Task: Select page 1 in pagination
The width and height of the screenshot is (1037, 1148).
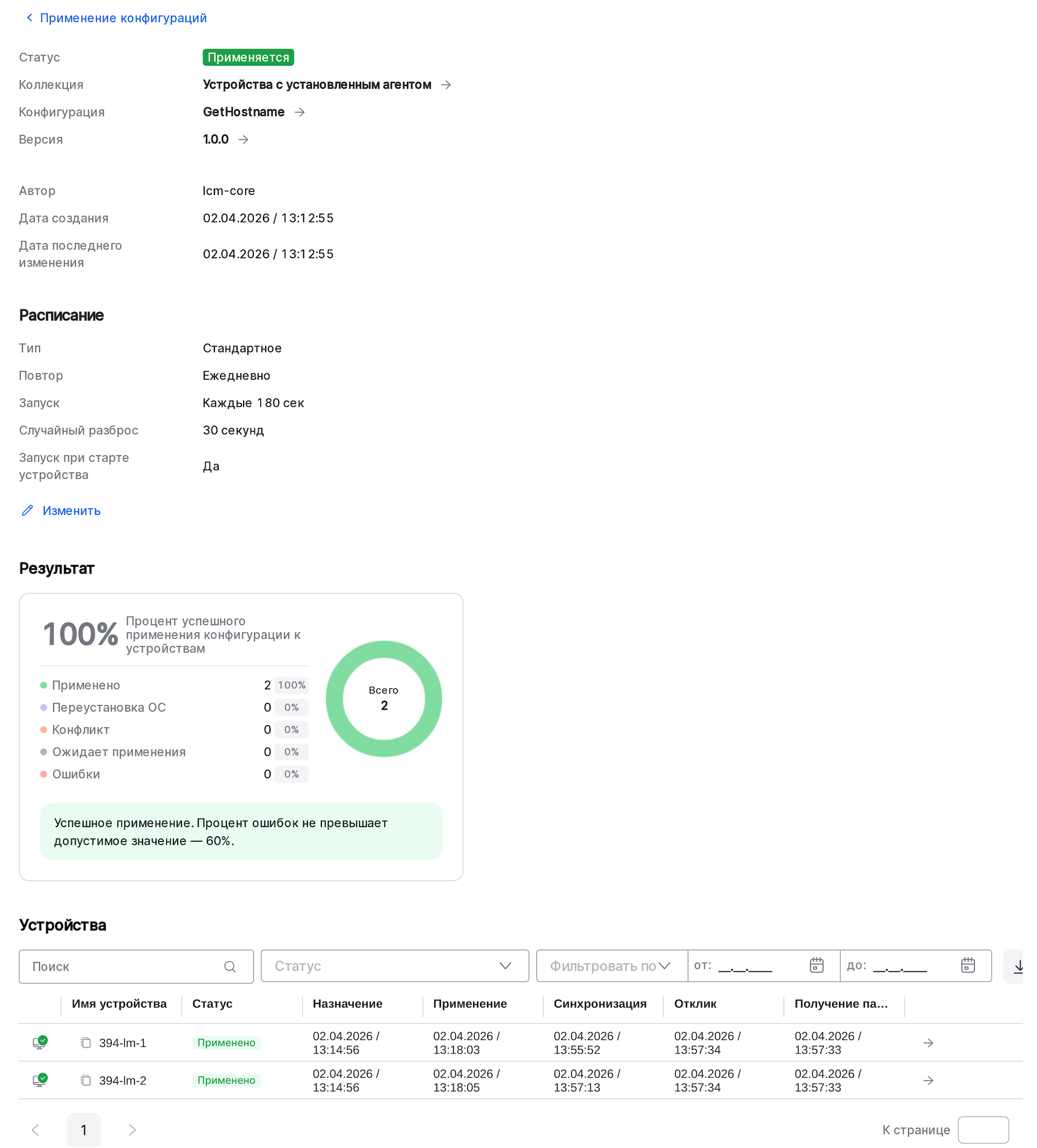Action: pyautogui.click(x=84, y=1130)
